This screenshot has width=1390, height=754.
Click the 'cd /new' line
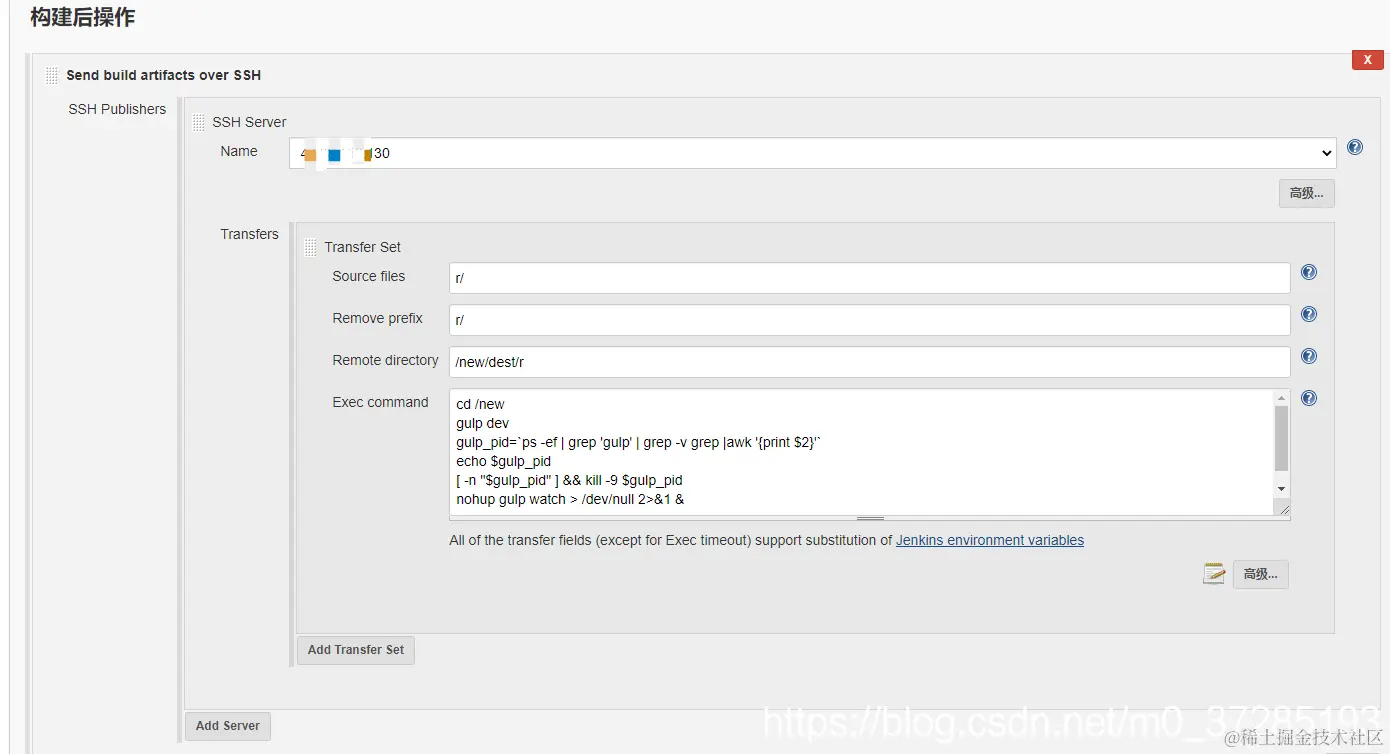[481, 404]
